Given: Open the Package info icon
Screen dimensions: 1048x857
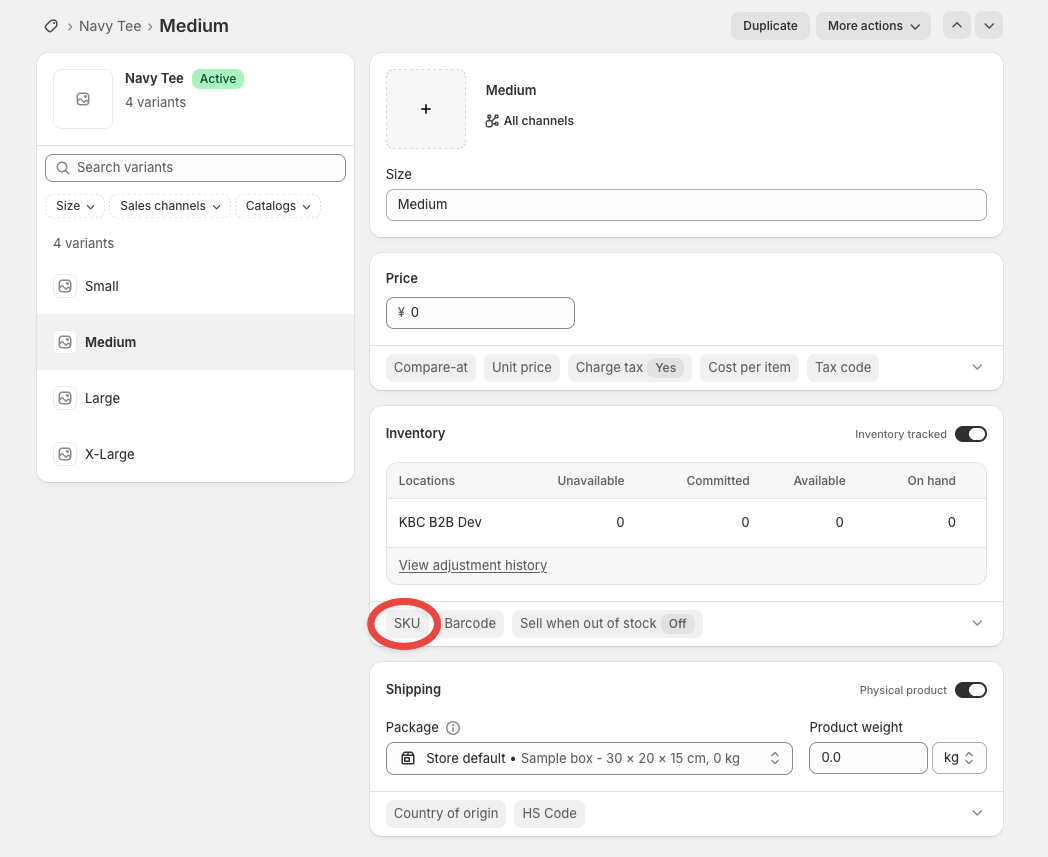Looking at the screenshot, I should [x=453, y=728].
